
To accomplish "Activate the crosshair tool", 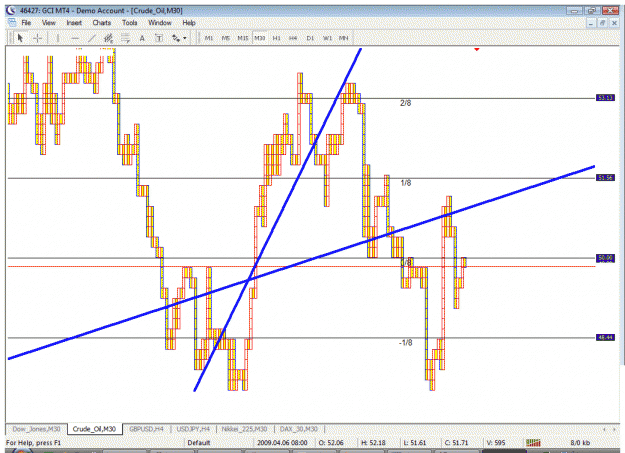I will click(37, 38).
